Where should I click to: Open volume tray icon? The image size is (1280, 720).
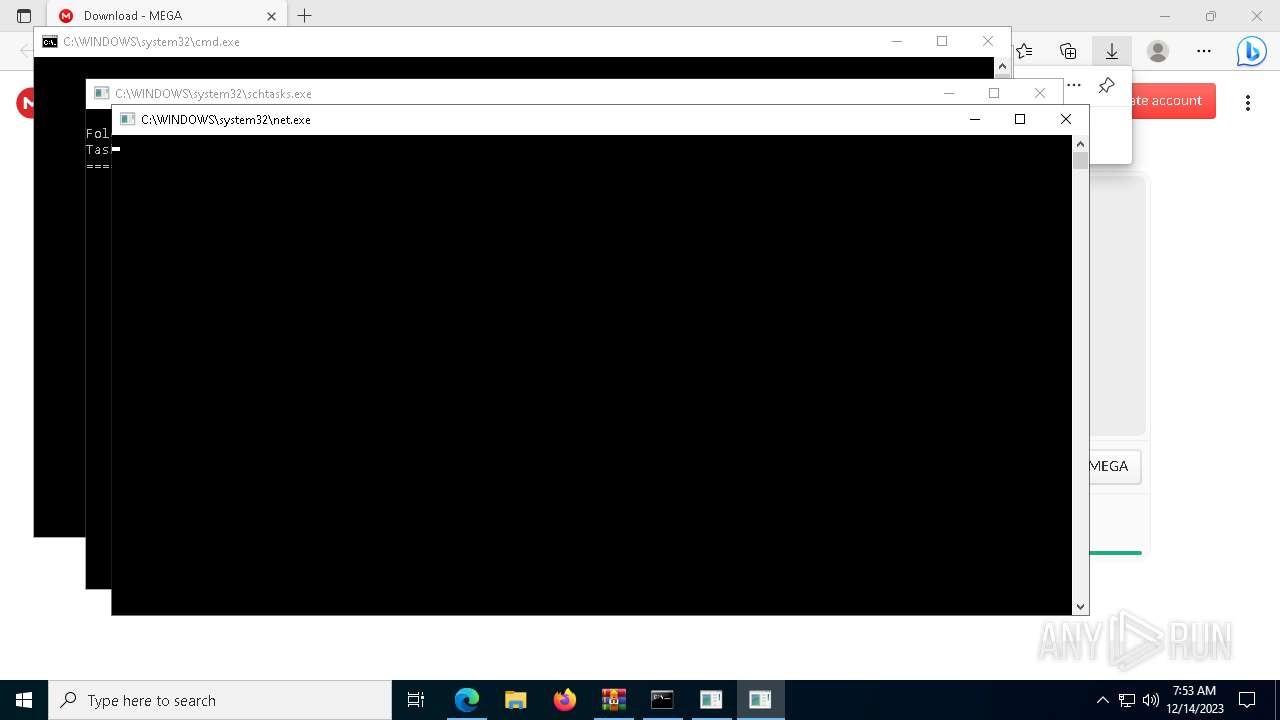click(x=1151, y=700)
